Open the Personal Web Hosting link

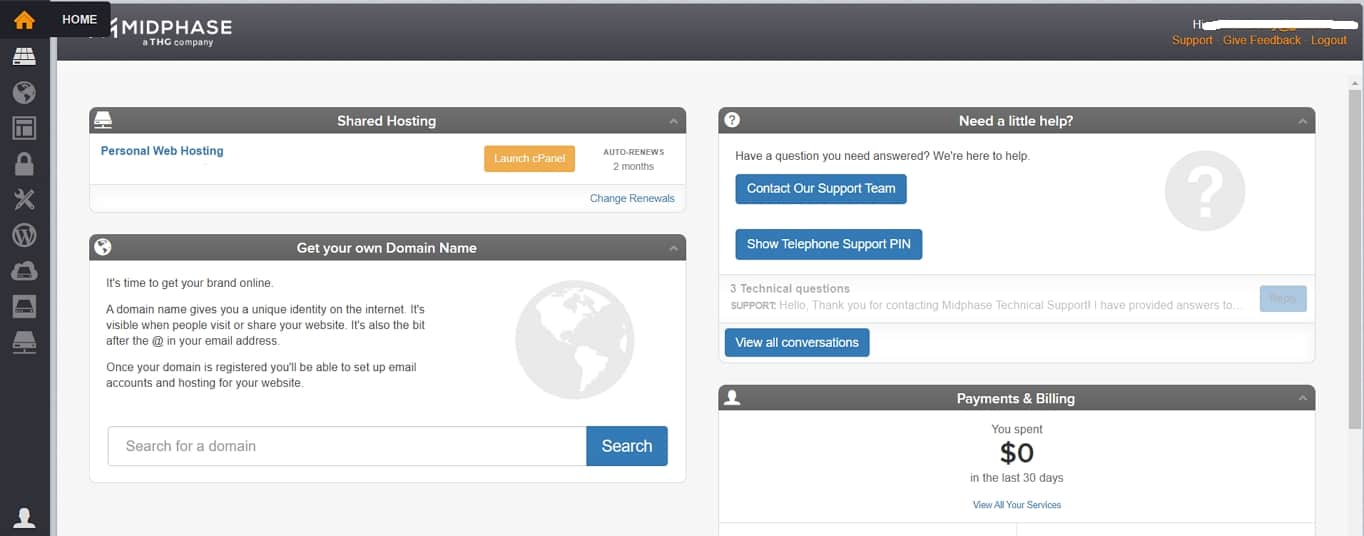(x=162, y=151)
